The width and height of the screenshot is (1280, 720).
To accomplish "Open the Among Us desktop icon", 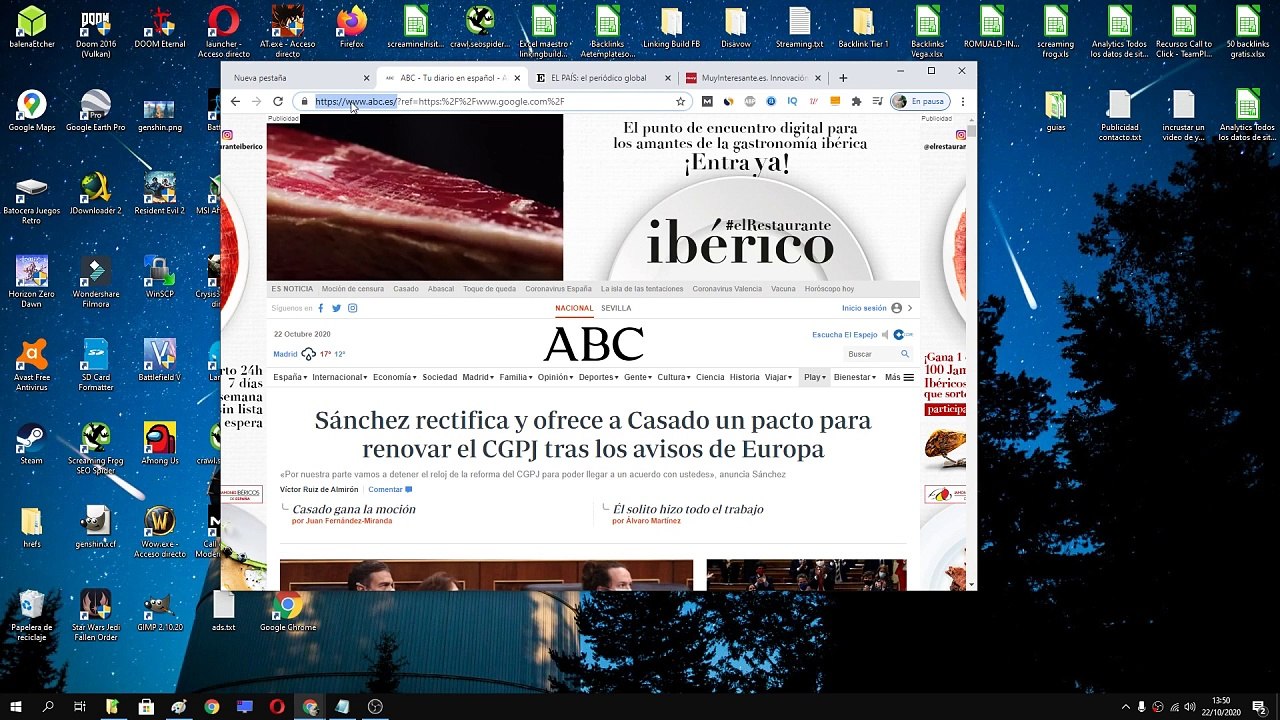I will point(159,445).
